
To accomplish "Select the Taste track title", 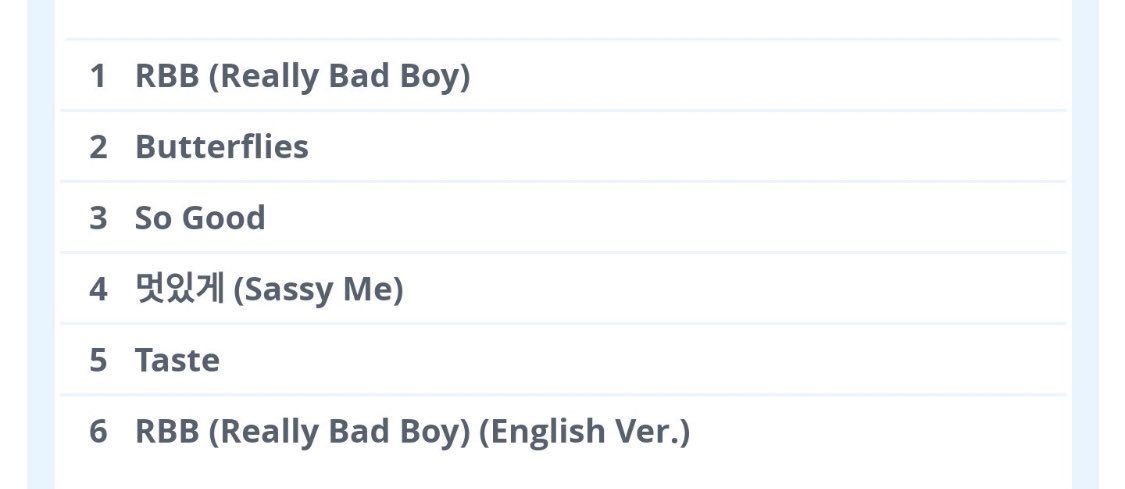I will [x=177, y=360].
